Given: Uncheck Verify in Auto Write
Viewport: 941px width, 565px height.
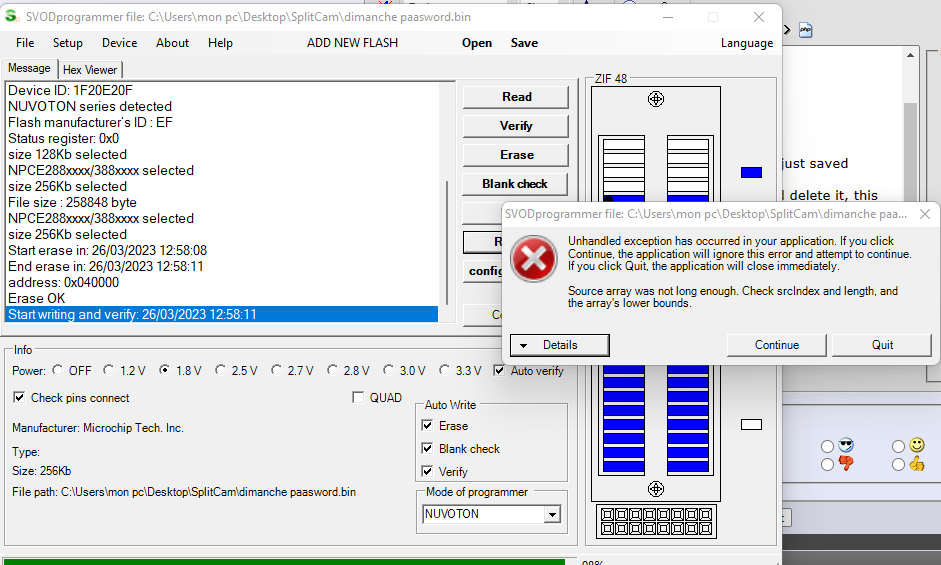Looking at the screenshot, I should coord(427,471).
